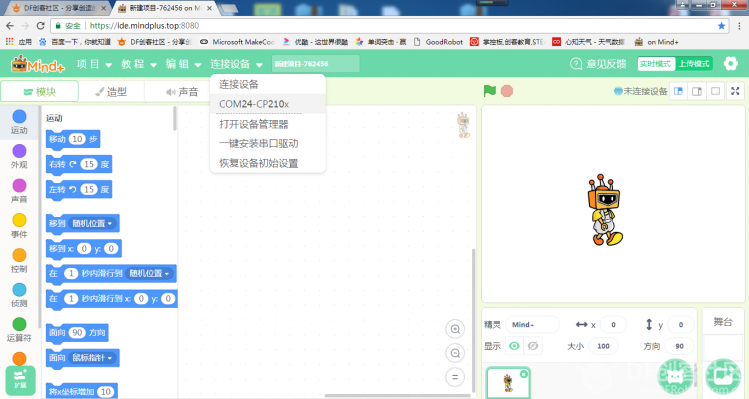Screen dimensions: 749x399
Task: Select the Mind+ sprite thumbnail
Action: pyautogui.click(x=508, y=383)
